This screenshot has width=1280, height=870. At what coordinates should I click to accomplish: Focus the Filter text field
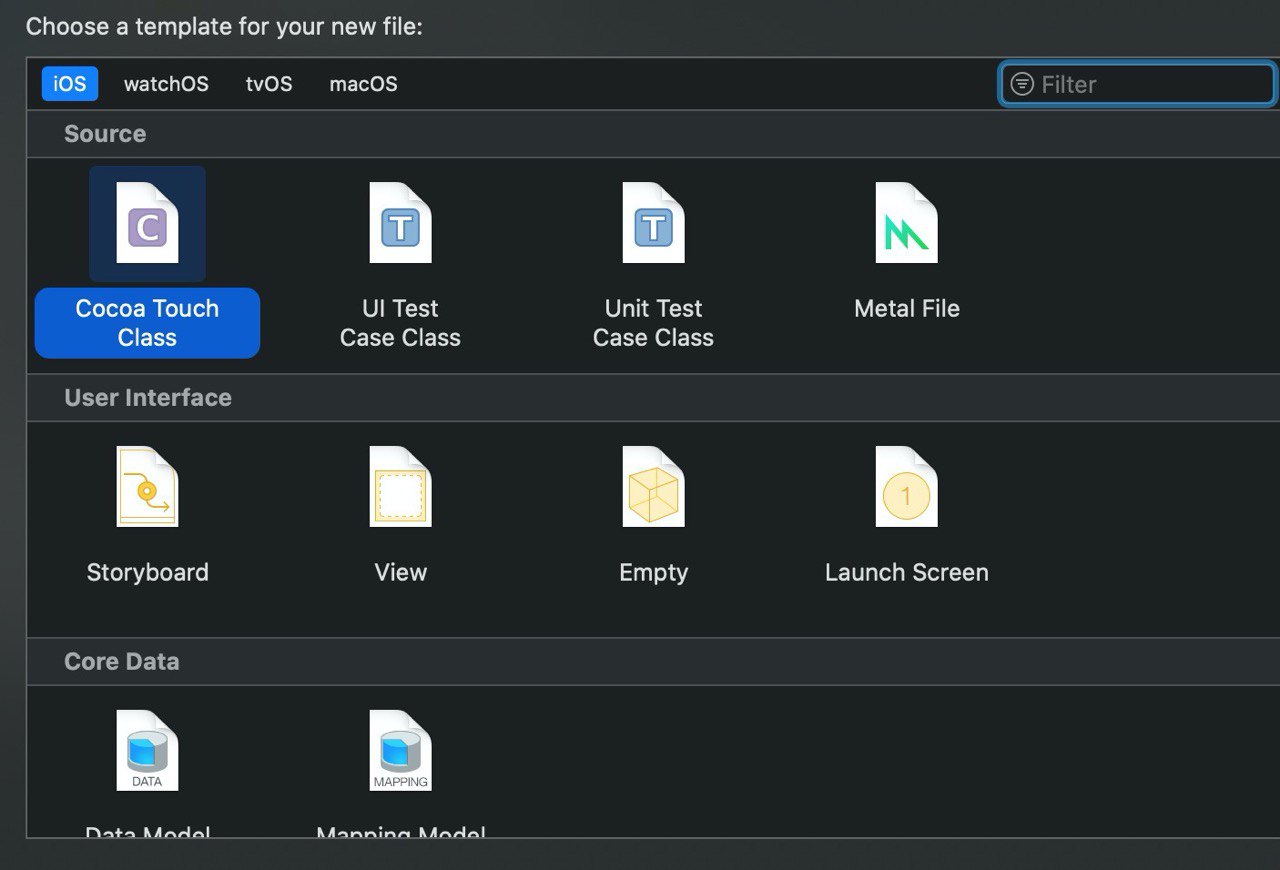(x=1137, y=84)
